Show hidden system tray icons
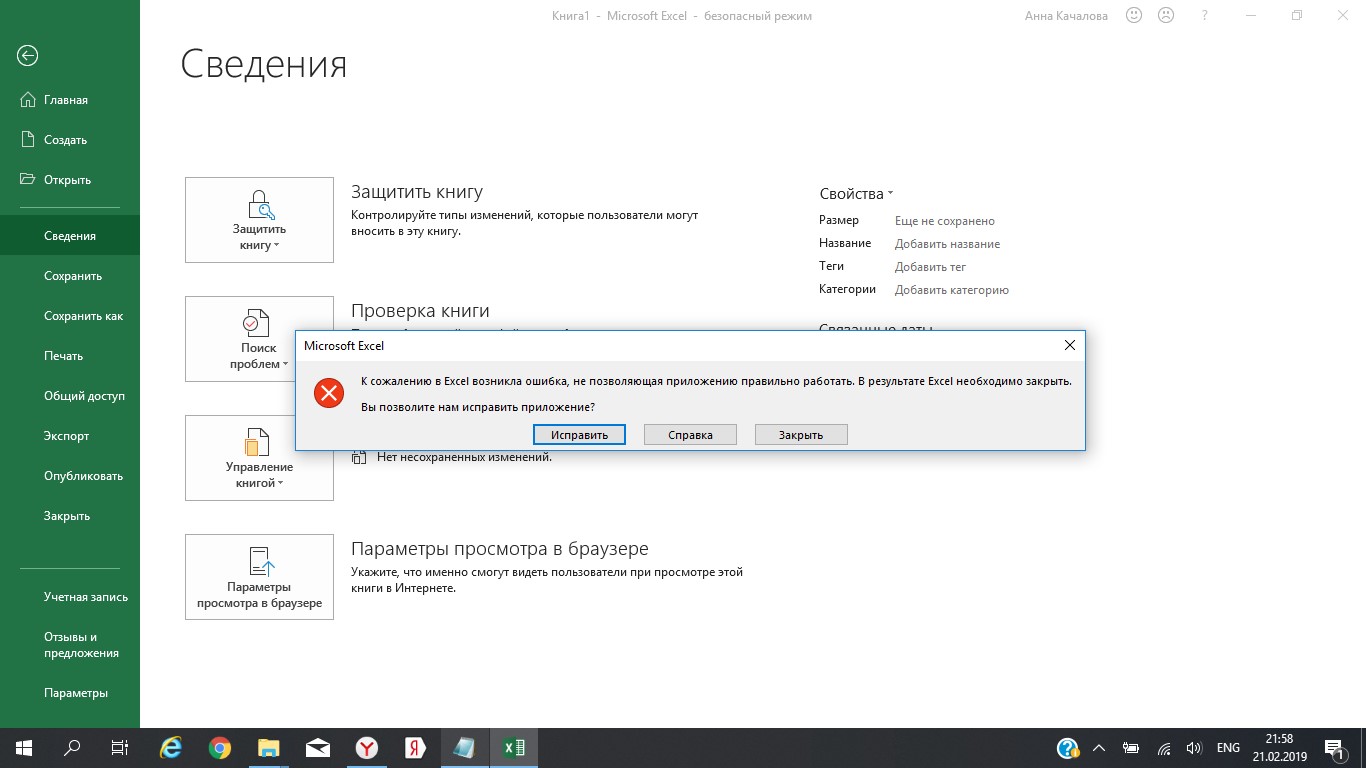 click(x=1099, y=748)
